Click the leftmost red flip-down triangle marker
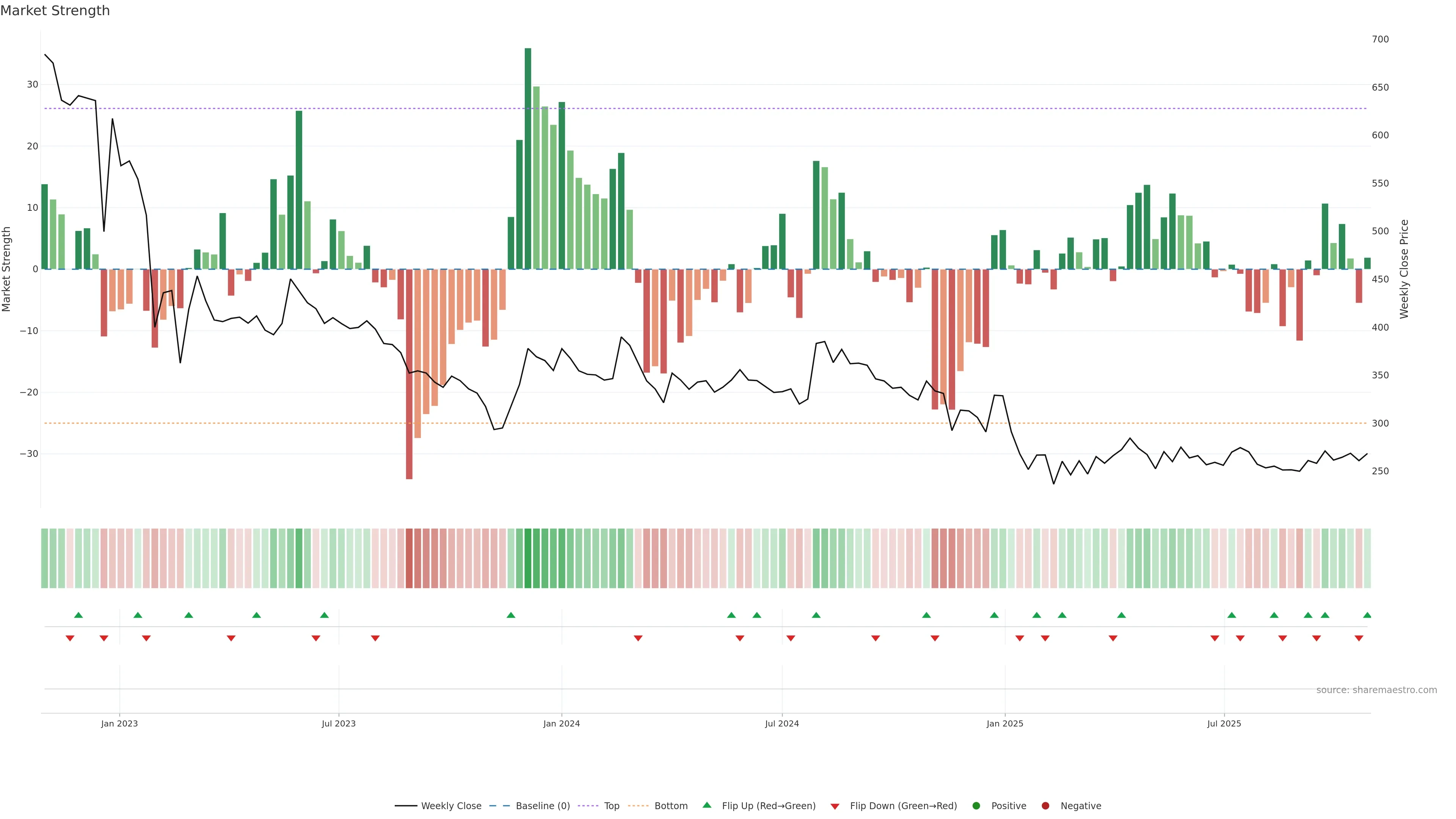The image size is (1456, 819). tap(70, 638)
